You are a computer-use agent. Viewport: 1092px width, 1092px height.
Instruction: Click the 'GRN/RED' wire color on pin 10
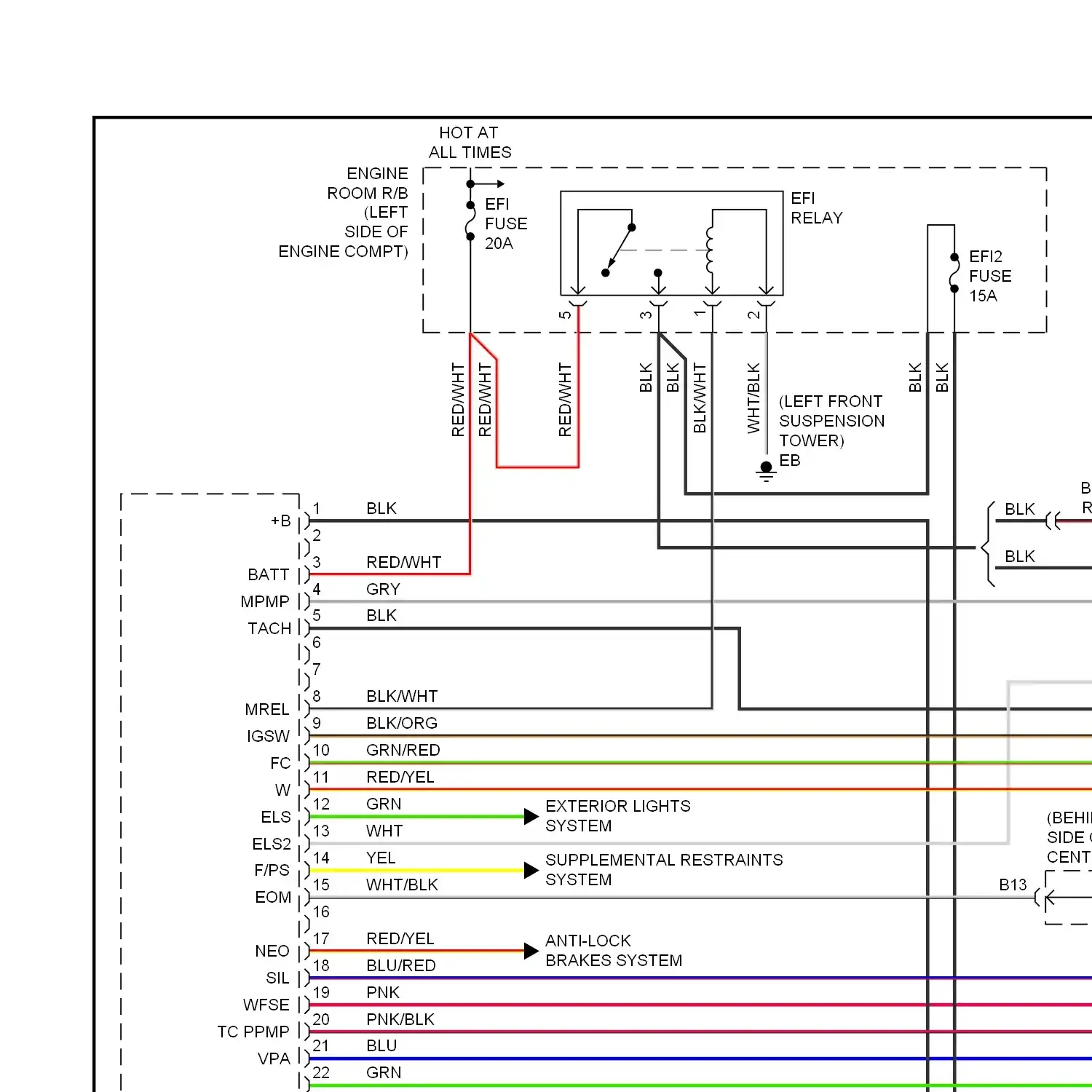click(403, 751)
